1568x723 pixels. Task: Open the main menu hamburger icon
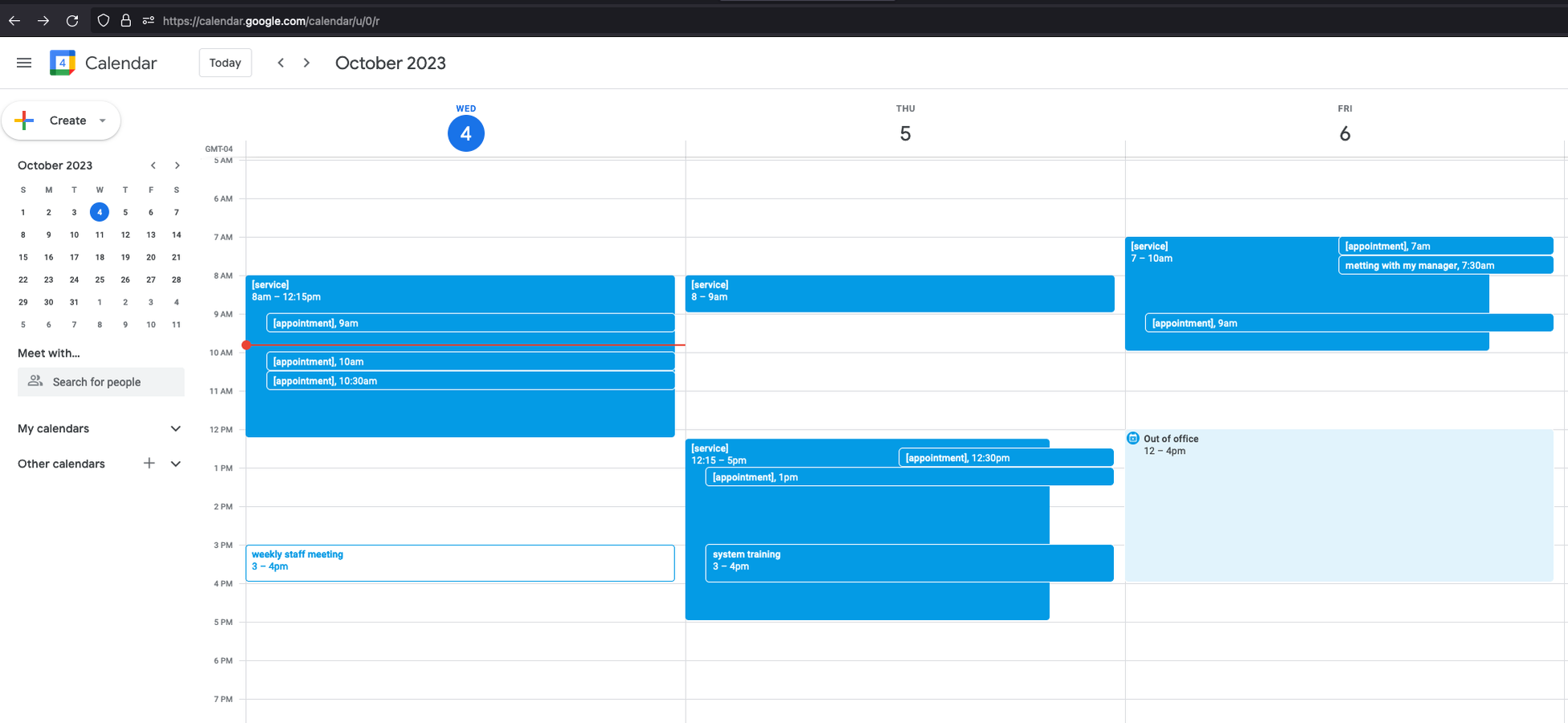coord(24,63)
